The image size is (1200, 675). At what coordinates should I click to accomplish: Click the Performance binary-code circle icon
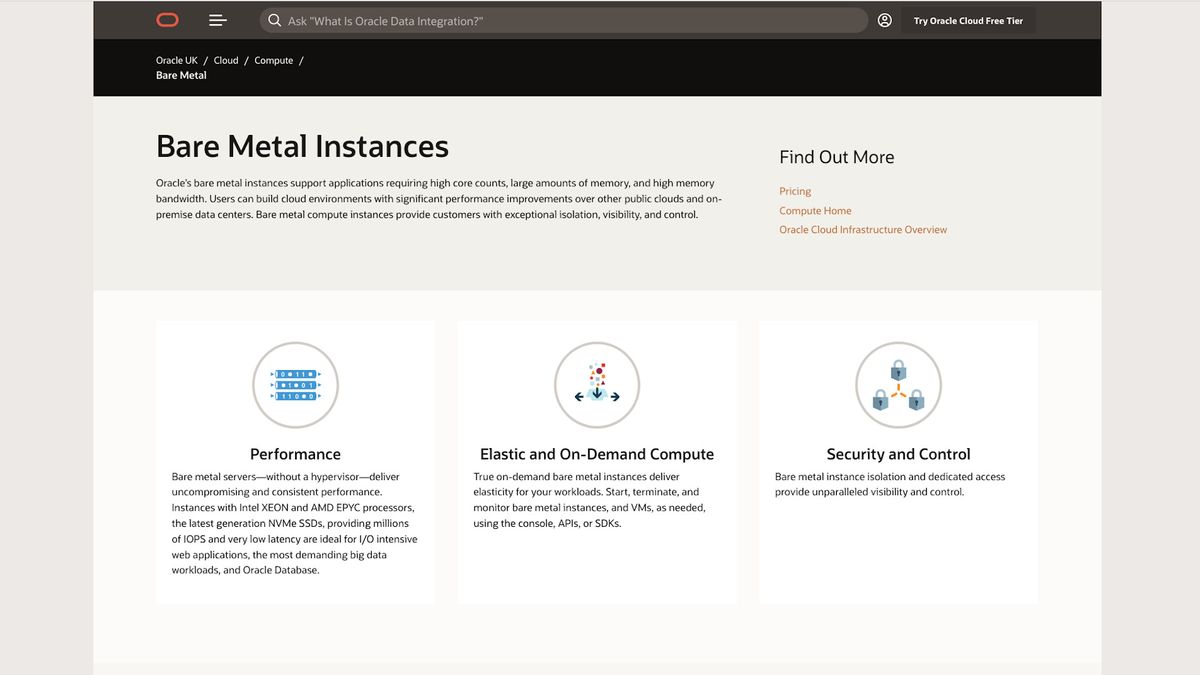(295, 385)
